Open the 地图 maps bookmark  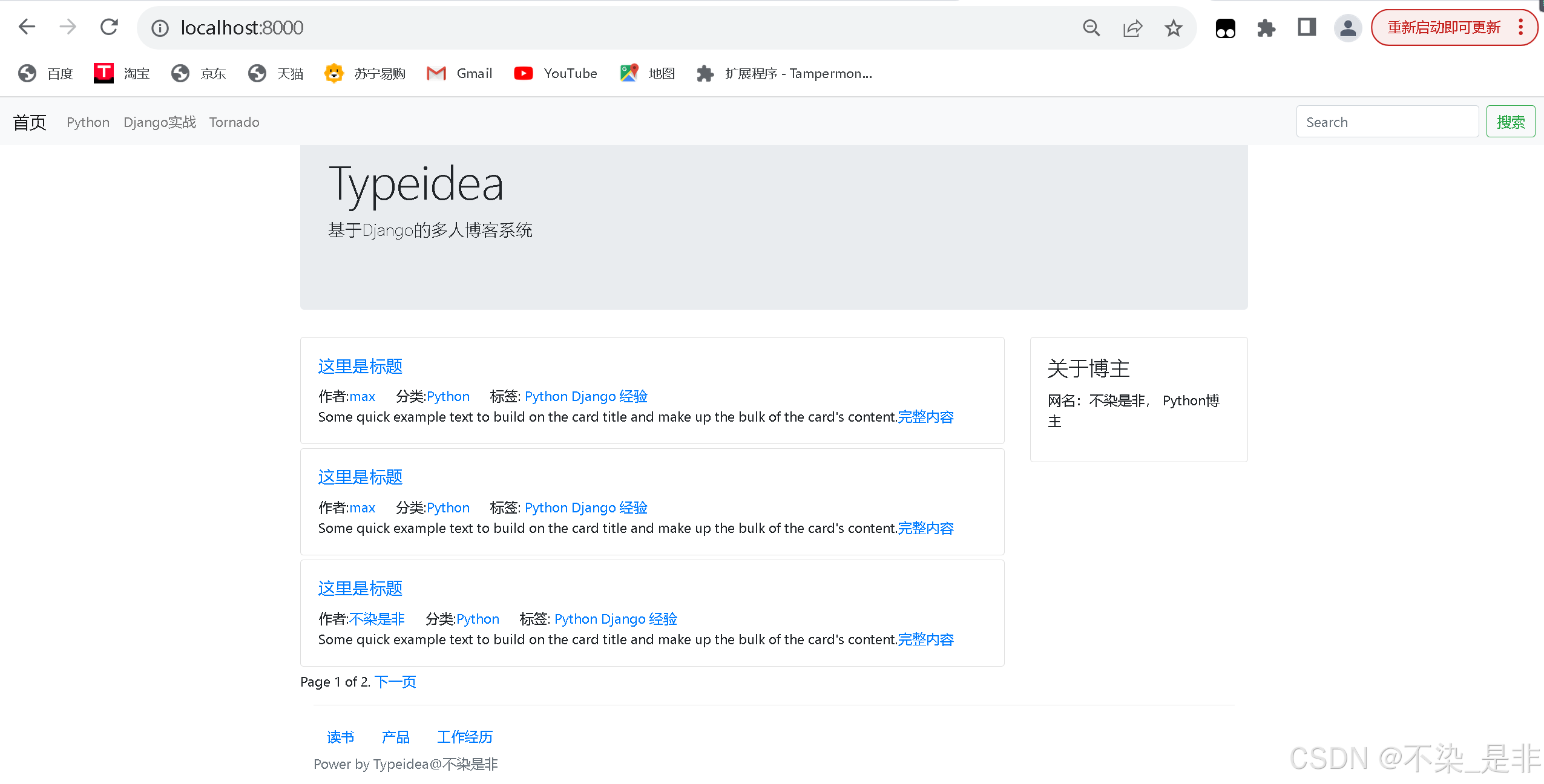(648, 73)
